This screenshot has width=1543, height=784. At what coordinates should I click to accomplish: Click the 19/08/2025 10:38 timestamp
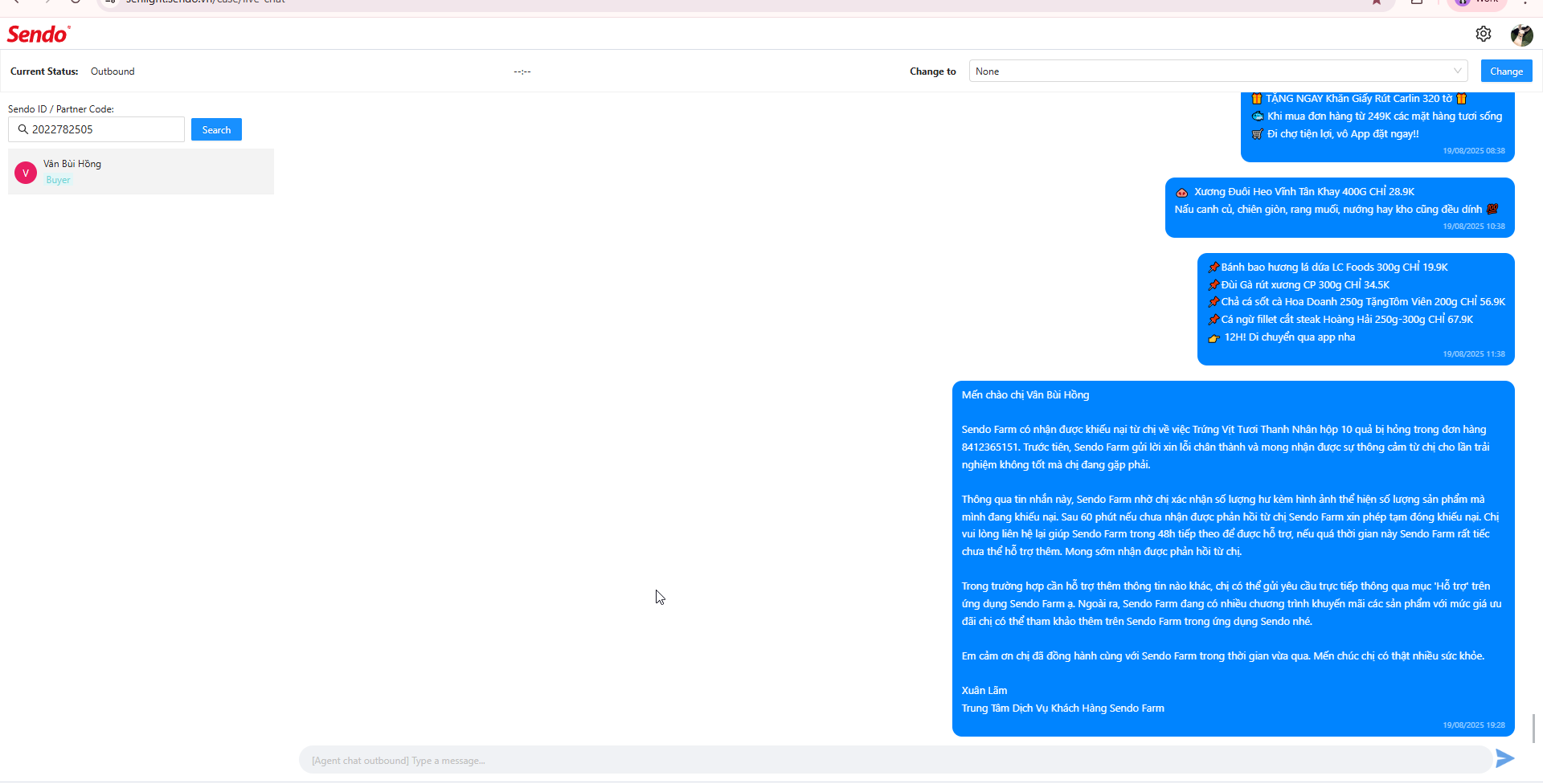[x=1474, y=227]
